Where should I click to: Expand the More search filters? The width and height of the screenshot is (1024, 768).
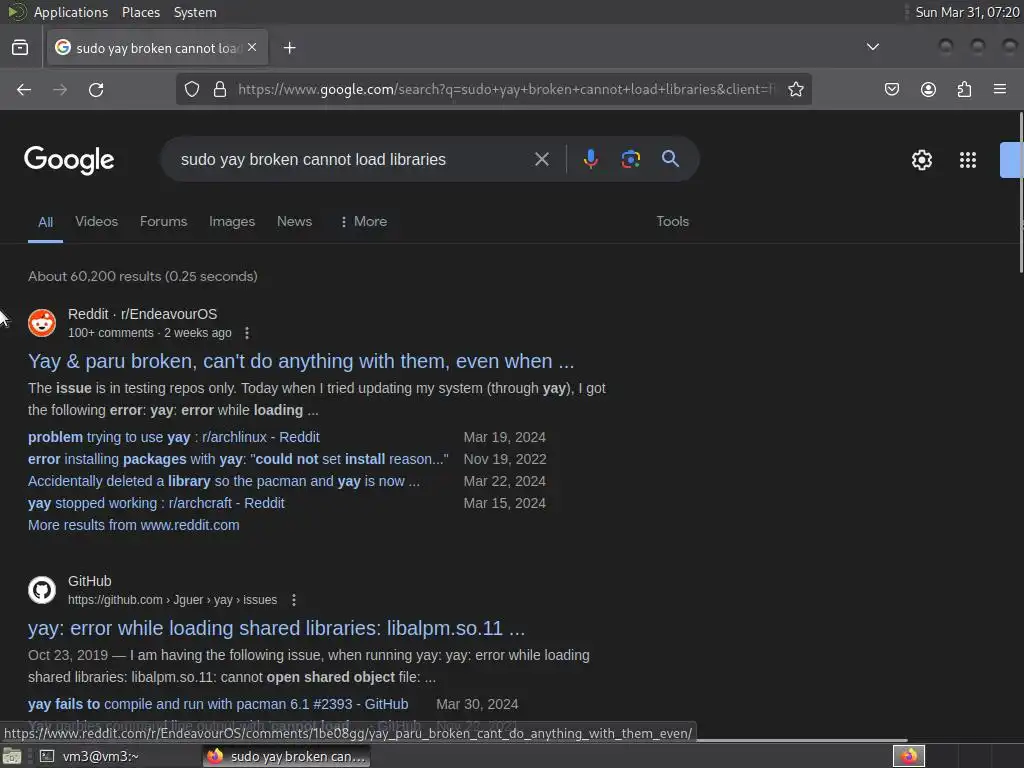pos(364,221)
